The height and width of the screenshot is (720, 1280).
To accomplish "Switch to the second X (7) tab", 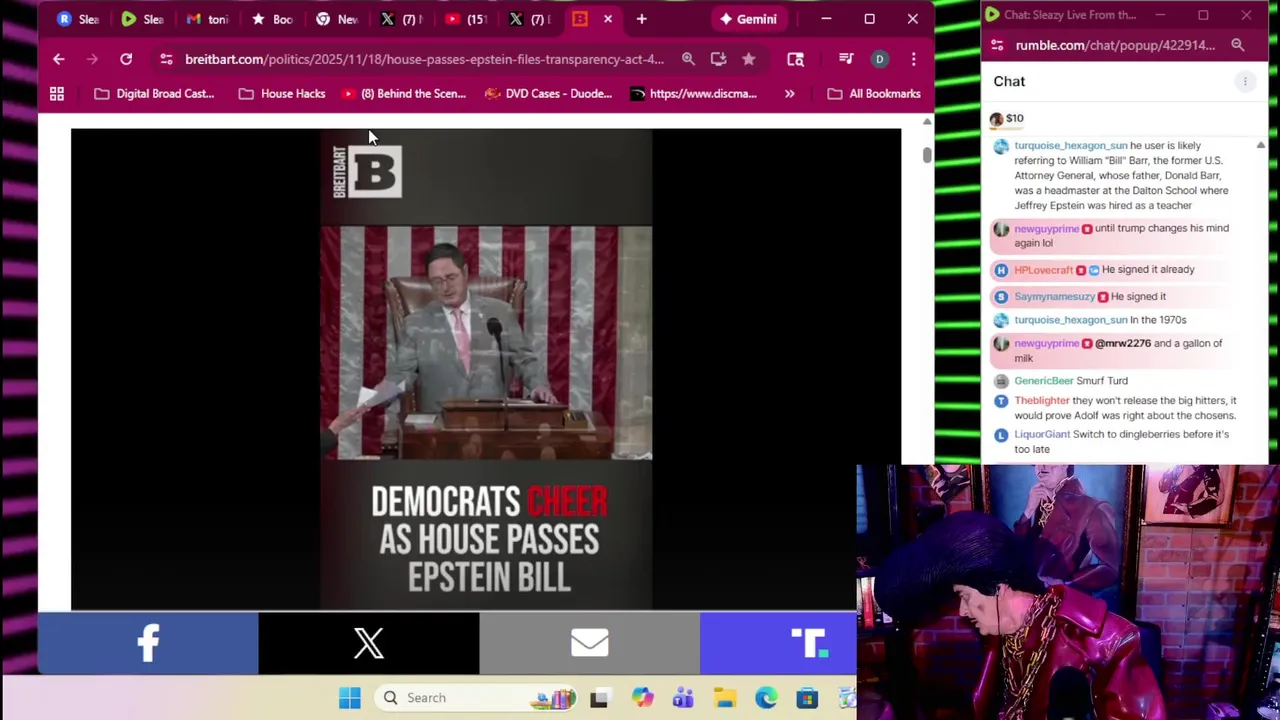I will [x=530, y=19].
